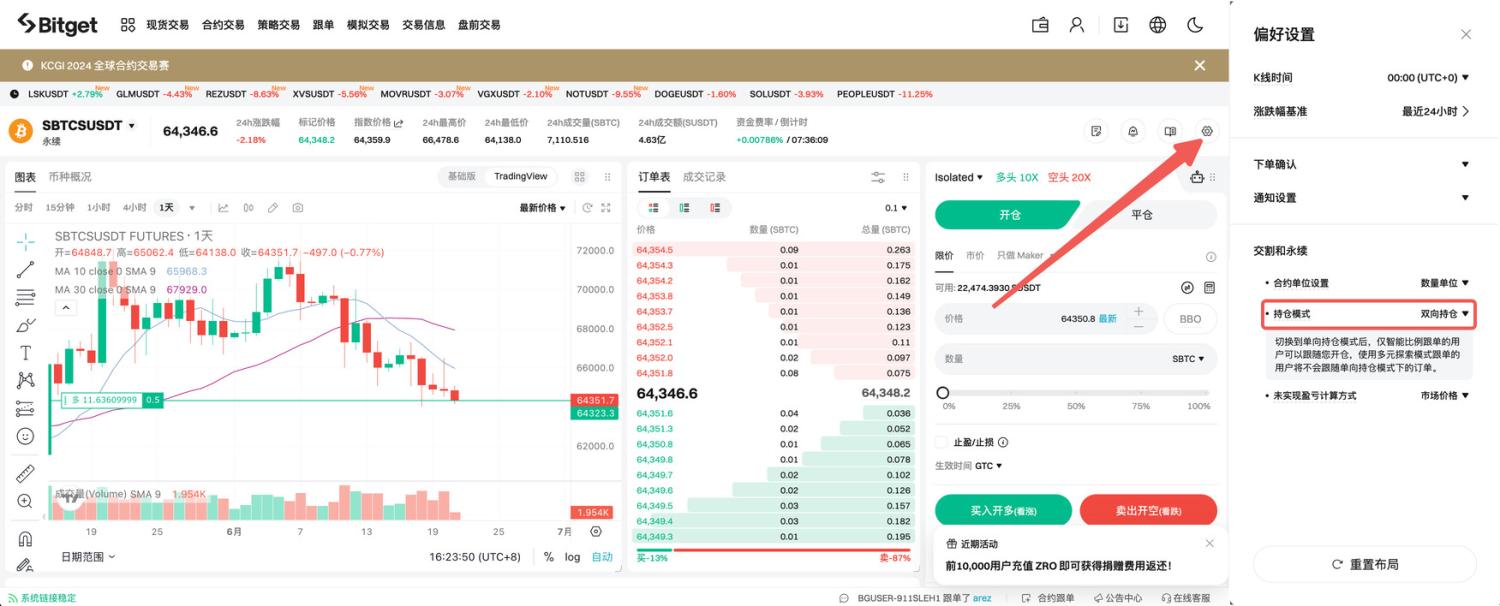
Task: Toggle buy-only order book view
Action: 685,208
